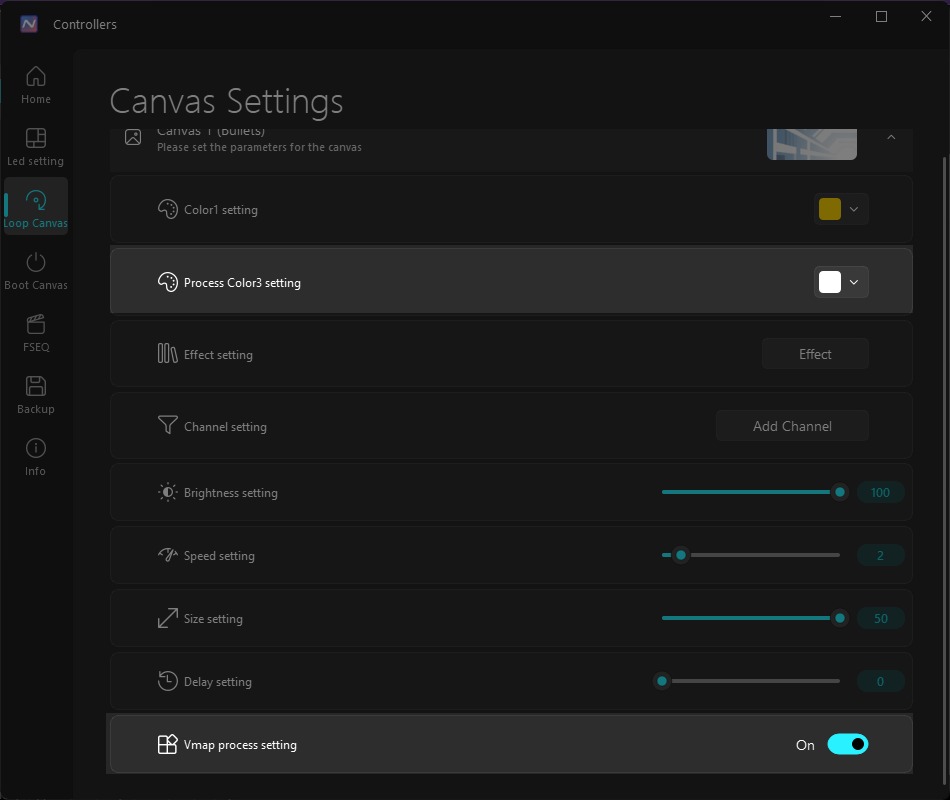Click the Vmap process setting grid icon
The image size is (950, 800).
pos(167,744)
